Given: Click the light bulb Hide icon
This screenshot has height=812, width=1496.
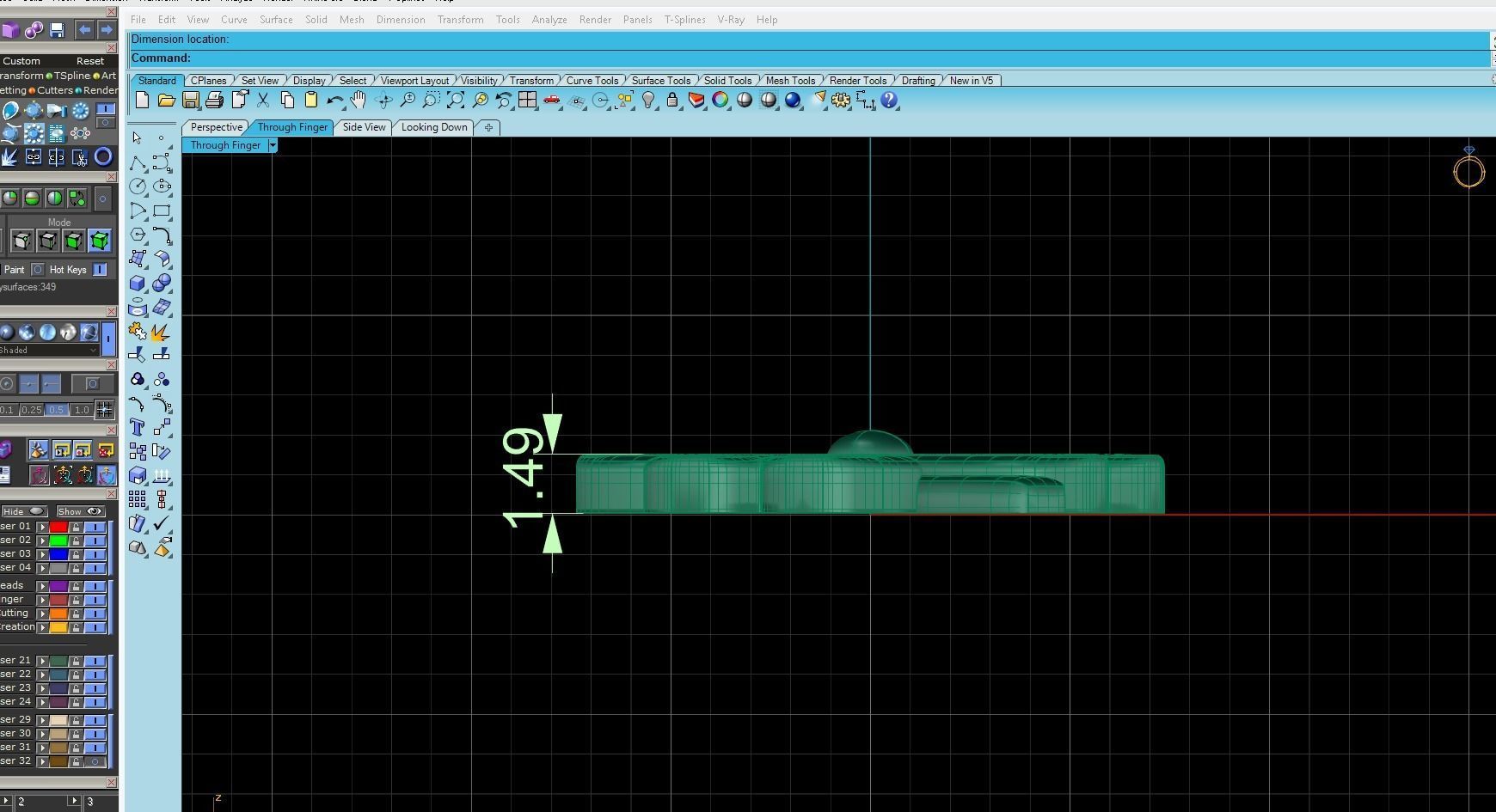Looking at the screenshot, I should 648,101.
